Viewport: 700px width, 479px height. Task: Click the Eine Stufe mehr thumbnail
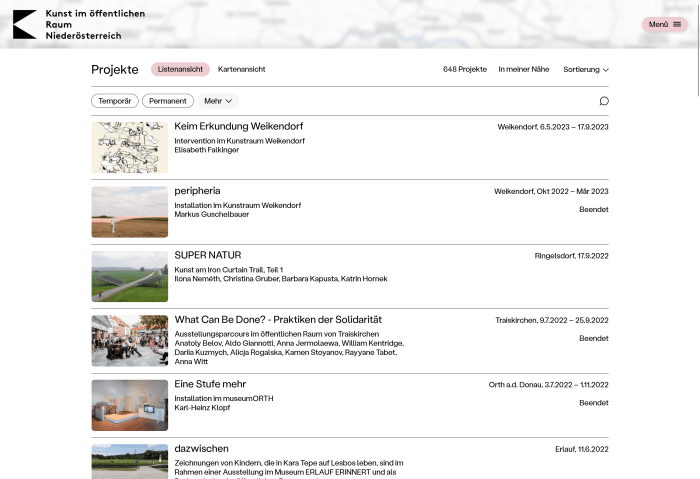[x=129, y=405]
